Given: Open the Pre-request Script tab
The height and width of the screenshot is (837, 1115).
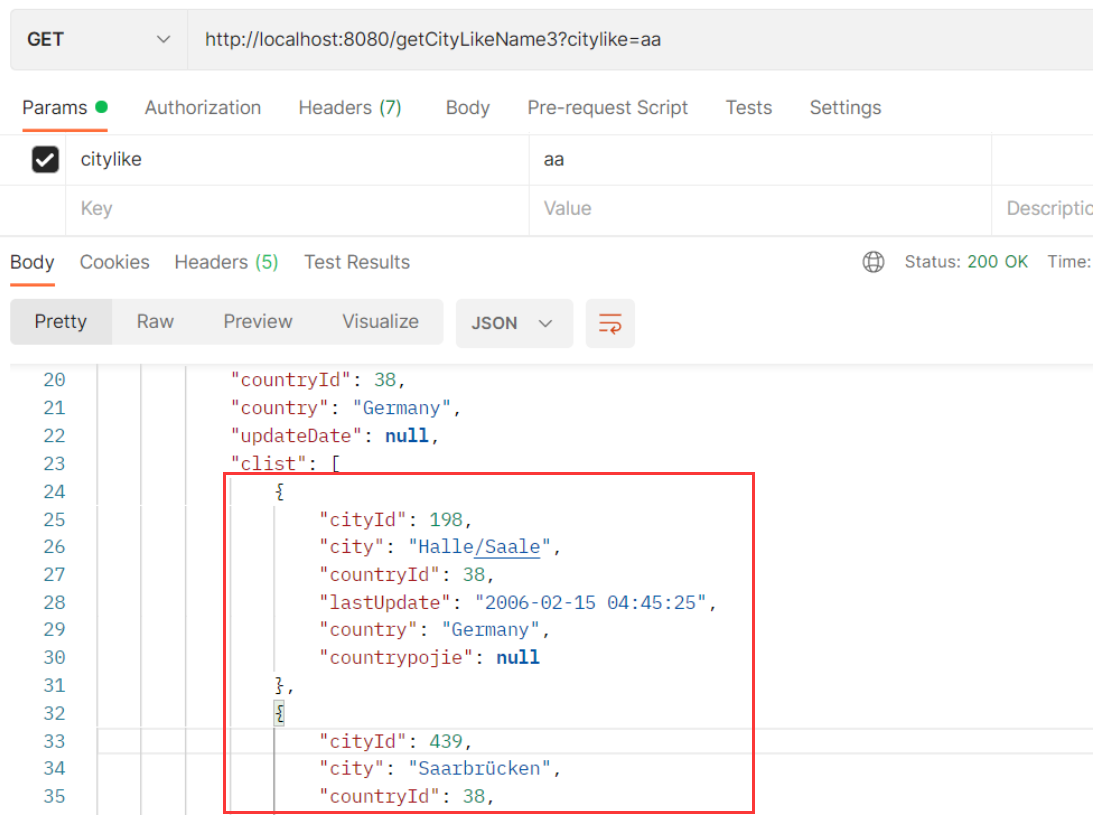Looking at the screenshot, I should point(607,108).
